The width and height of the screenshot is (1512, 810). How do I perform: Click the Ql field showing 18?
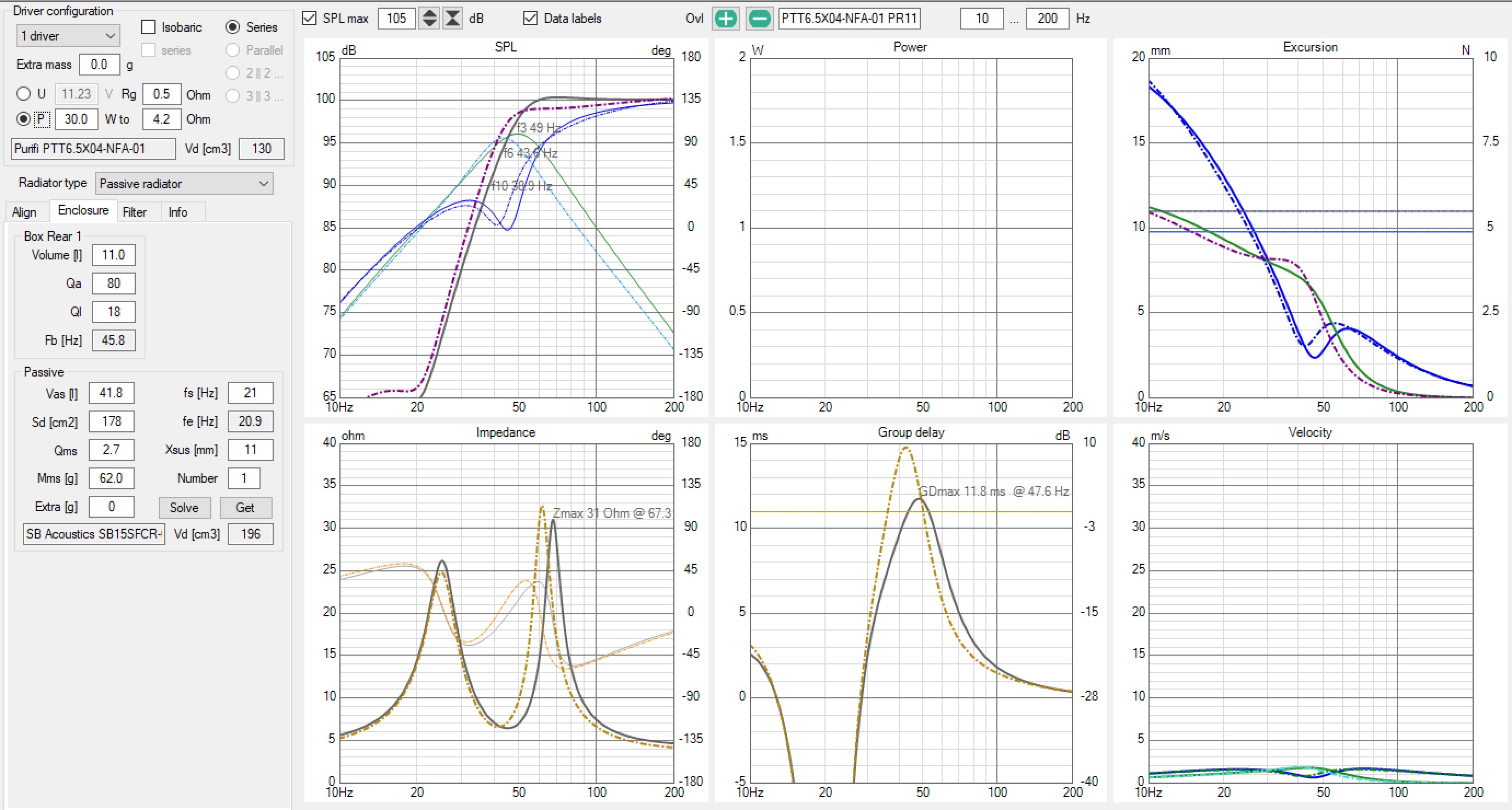tap(113, 311)
